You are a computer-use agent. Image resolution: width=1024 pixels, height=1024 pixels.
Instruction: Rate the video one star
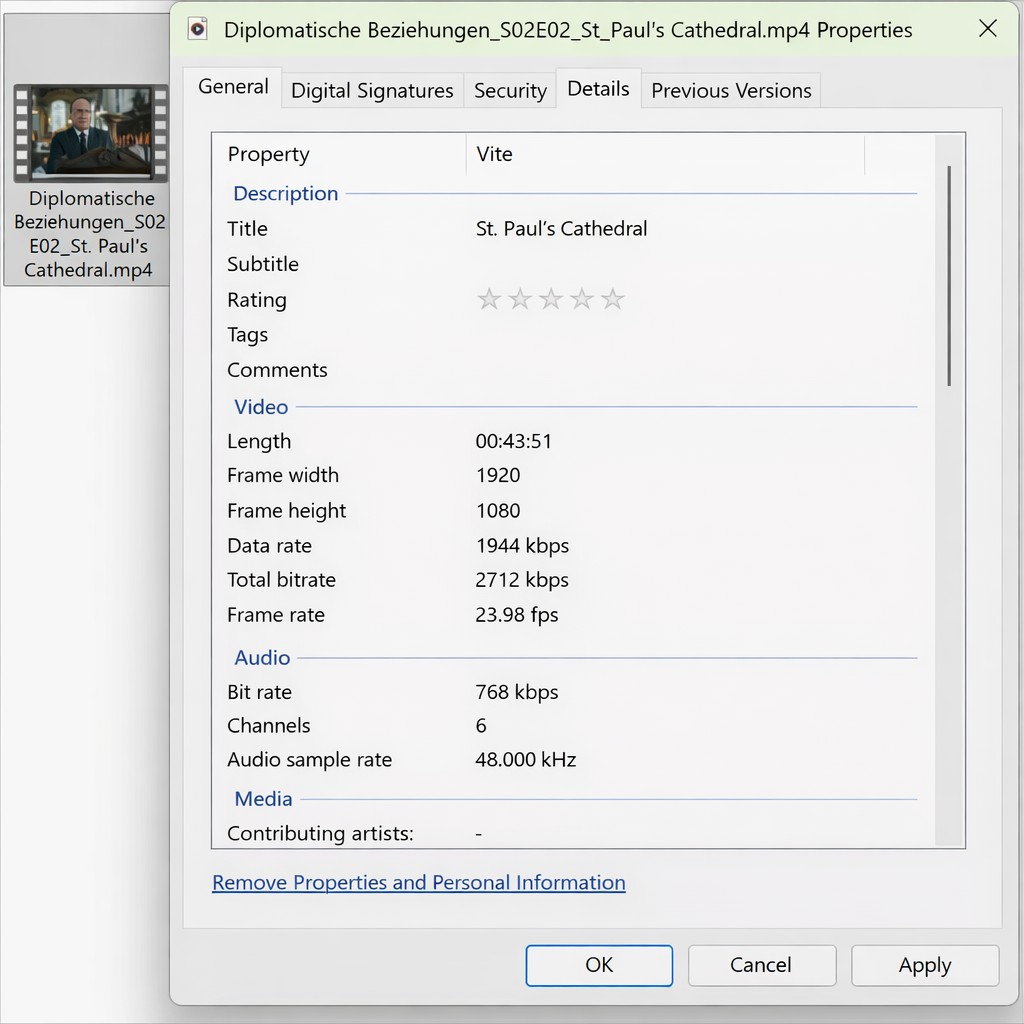click(x=489, y=298)
